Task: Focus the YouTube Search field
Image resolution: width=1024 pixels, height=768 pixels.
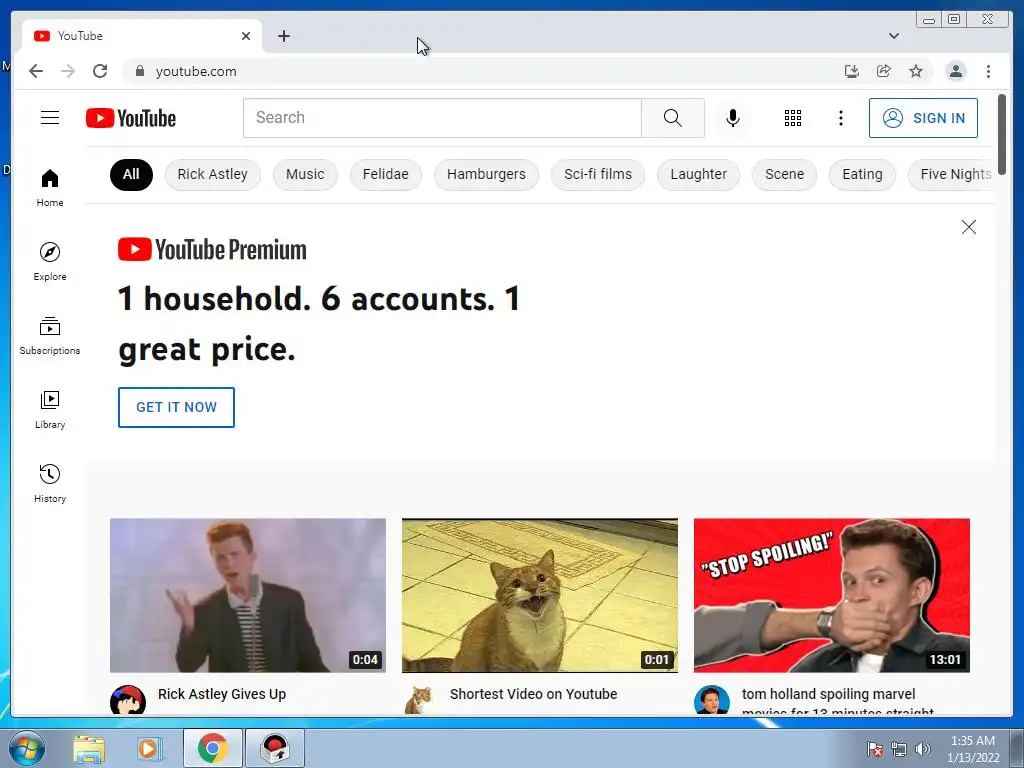Action: point(442,118)
